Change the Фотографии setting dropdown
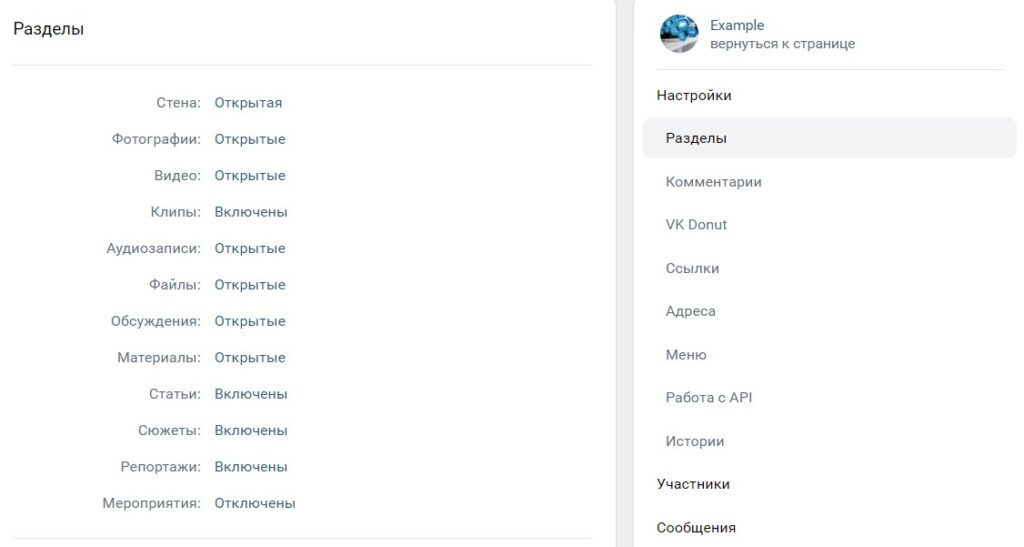 pos(249,139)
